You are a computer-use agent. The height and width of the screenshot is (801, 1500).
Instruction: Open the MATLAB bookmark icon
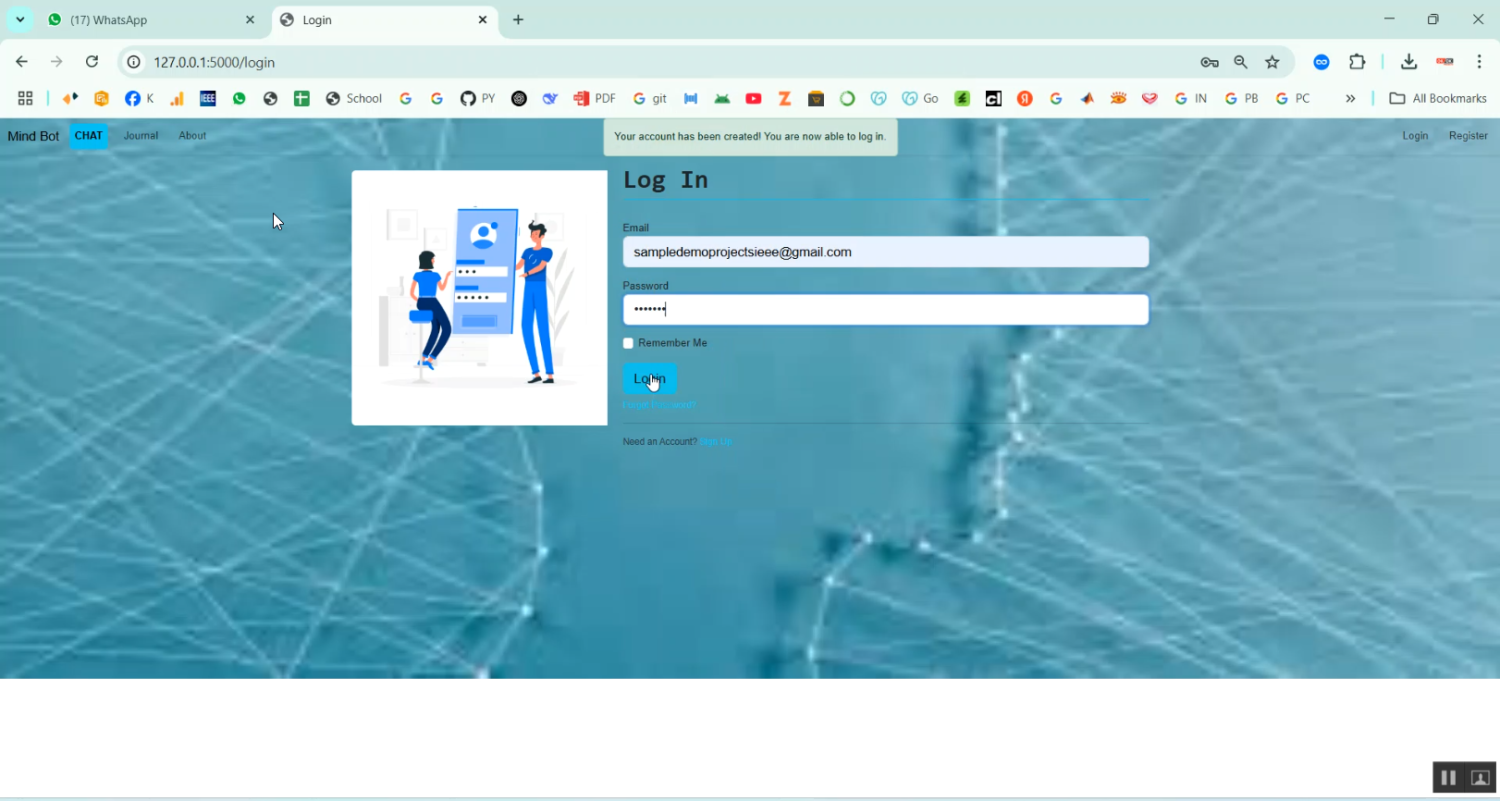tap(1087, 98)
